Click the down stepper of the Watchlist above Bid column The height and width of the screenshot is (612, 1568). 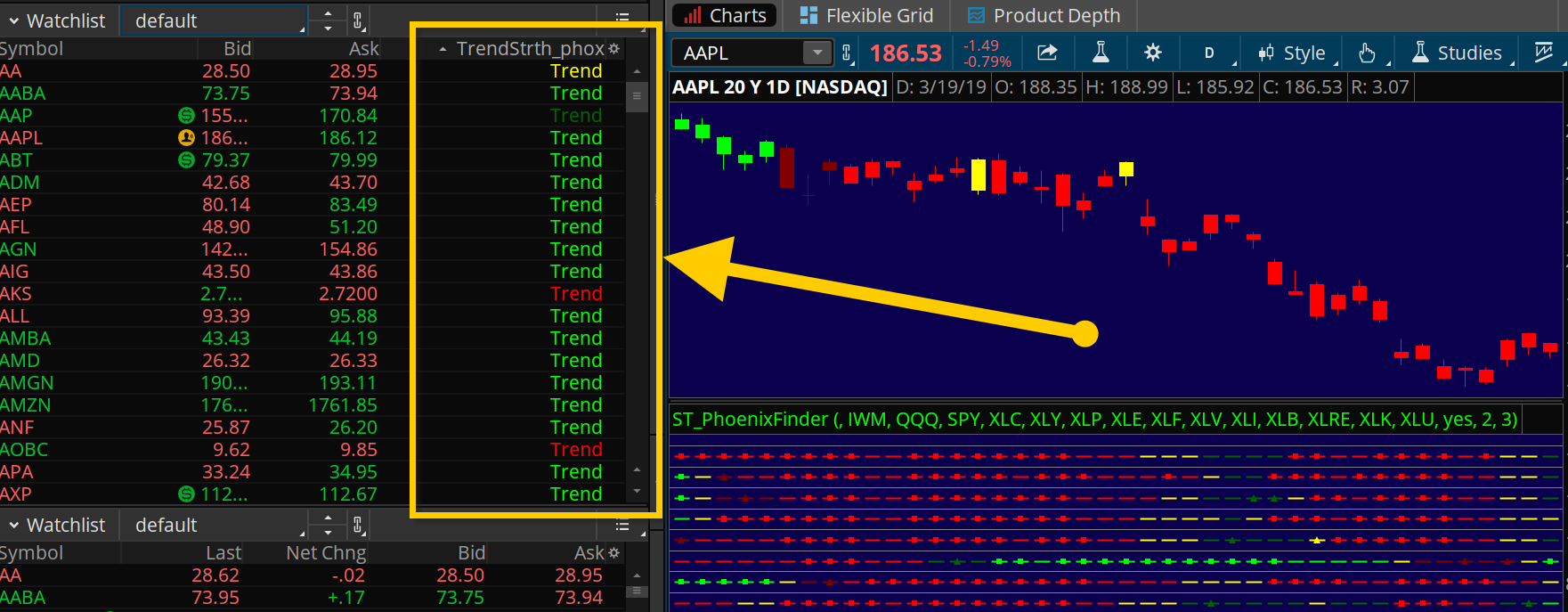[328, 28]
